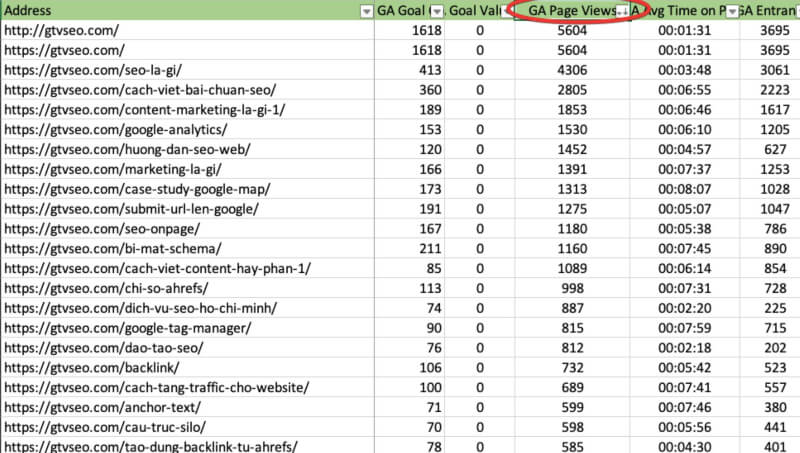800x453 pixels.
Task: Select the marketing-la-gi URL cell
Action: 188,169
